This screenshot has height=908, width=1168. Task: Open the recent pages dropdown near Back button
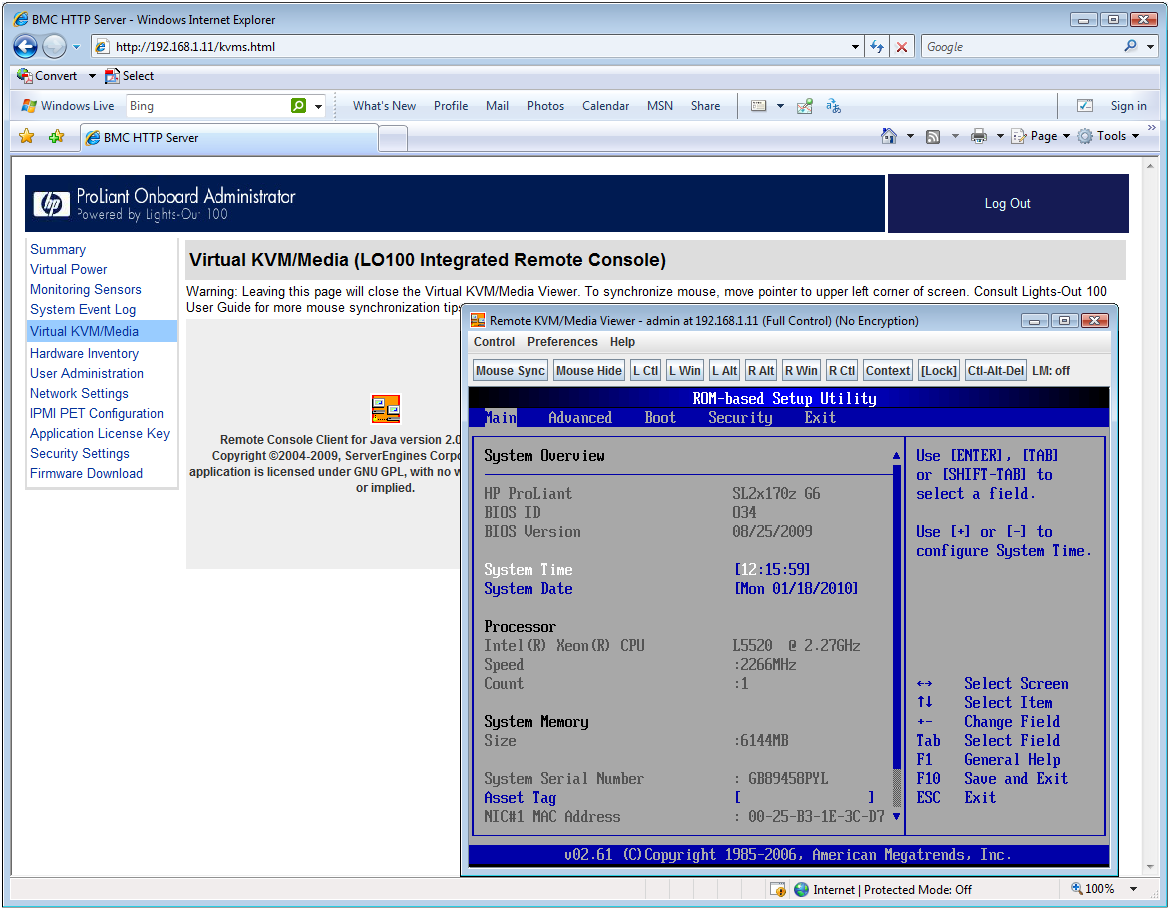pos(76,47)
